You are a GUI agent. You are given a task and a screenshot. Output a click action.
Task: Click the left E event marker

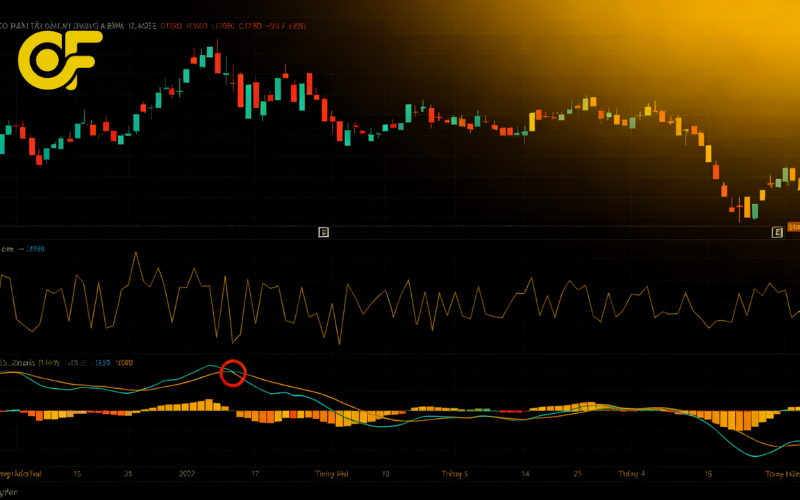coord(323,232)
